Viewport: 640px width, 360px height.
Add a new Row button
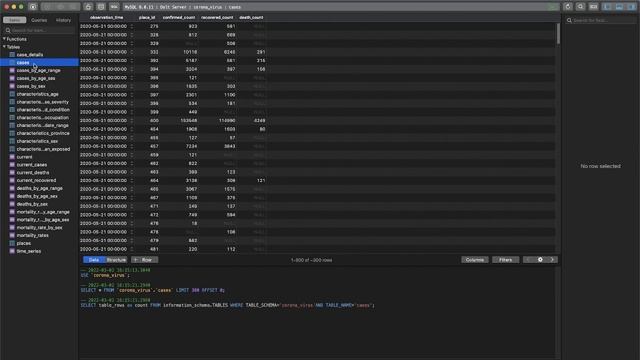pos(144,260)
